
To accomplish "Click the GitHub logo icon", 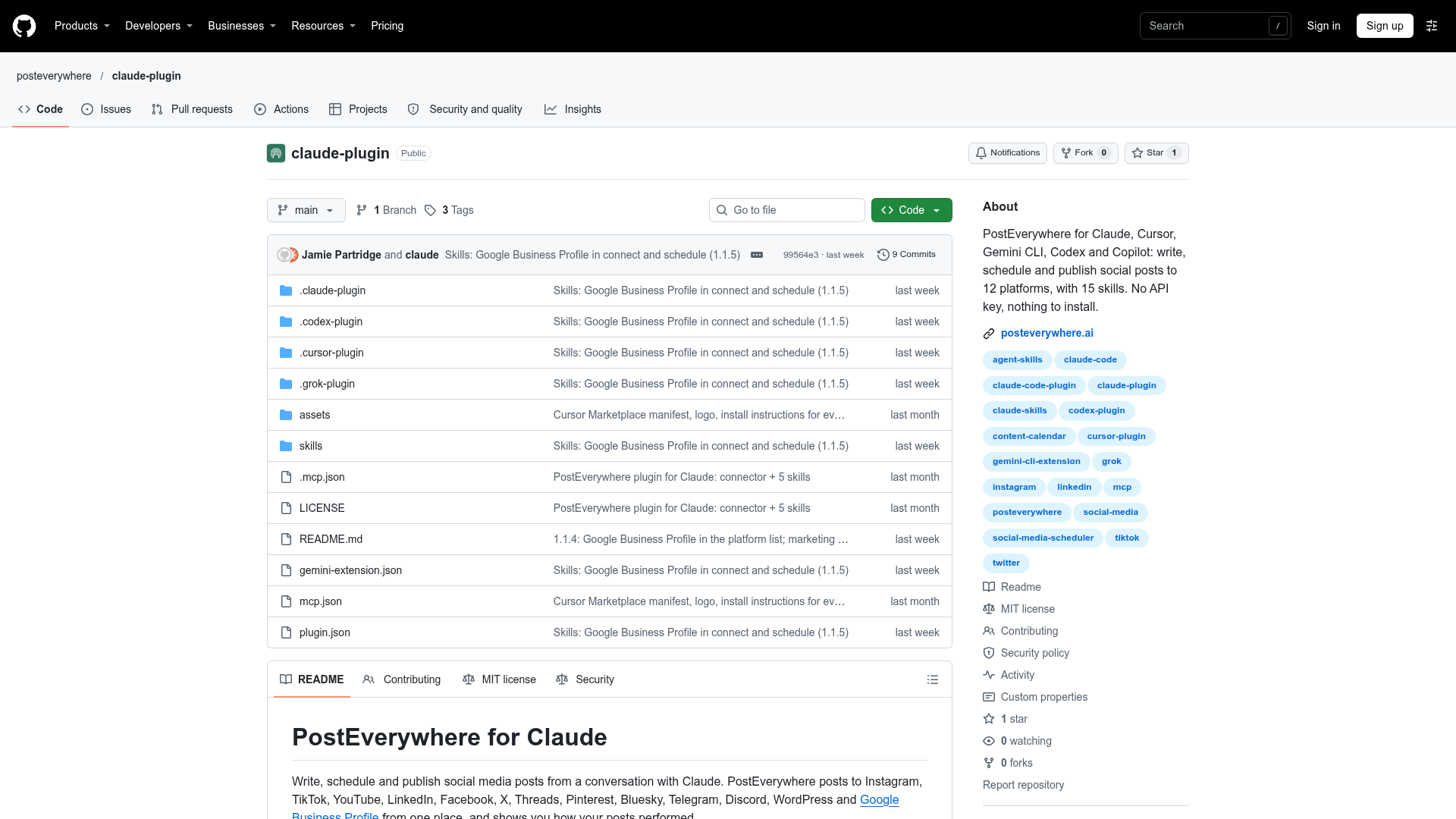I will coord(24,26).
